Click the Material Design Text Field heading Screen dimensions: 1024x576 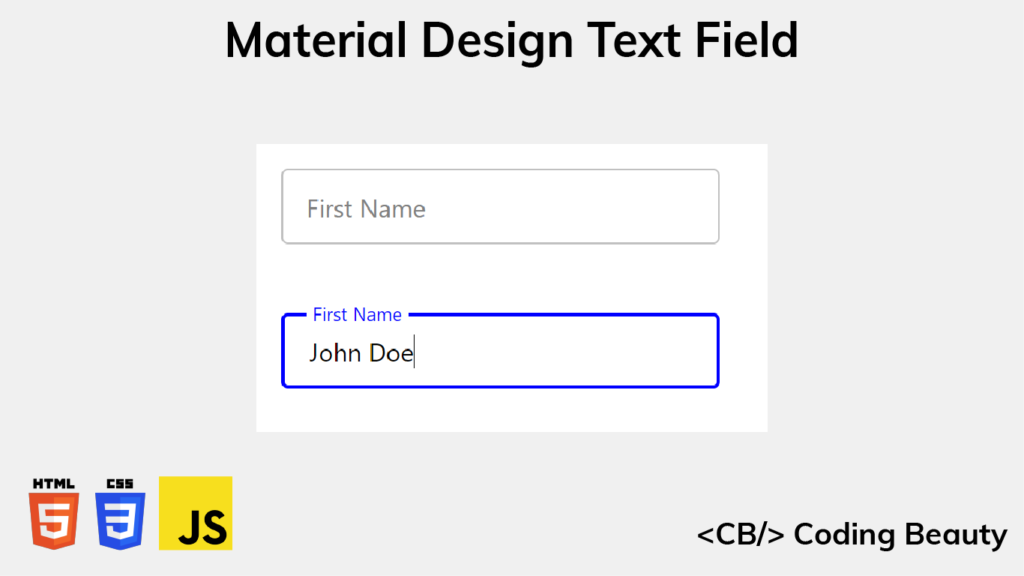click(x=511, y=40)
